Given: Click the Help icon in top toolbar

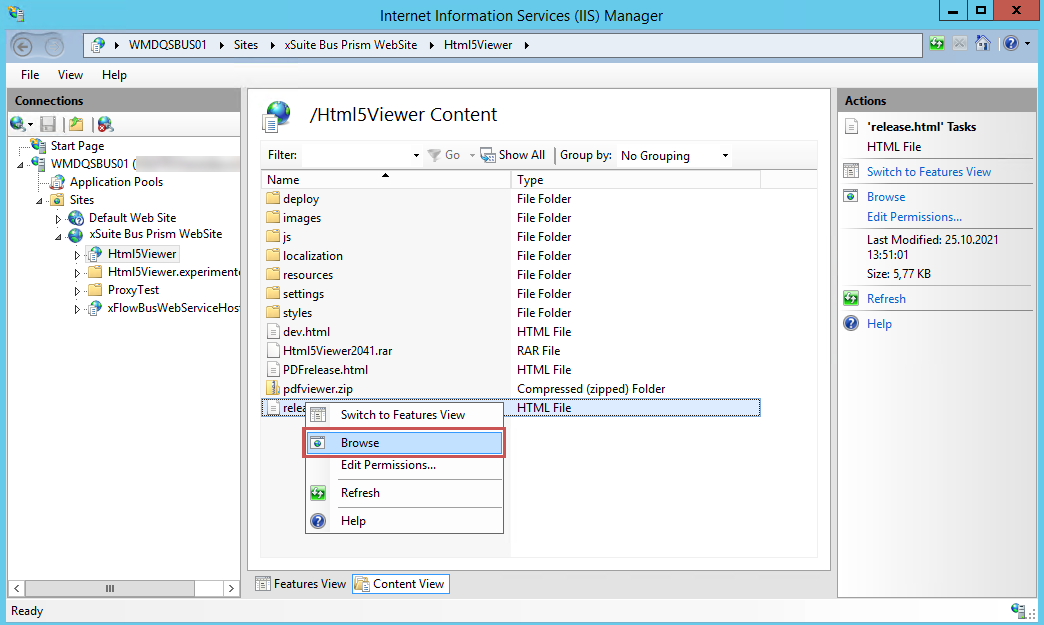Looking at the screenshot, I should 1011,44.
